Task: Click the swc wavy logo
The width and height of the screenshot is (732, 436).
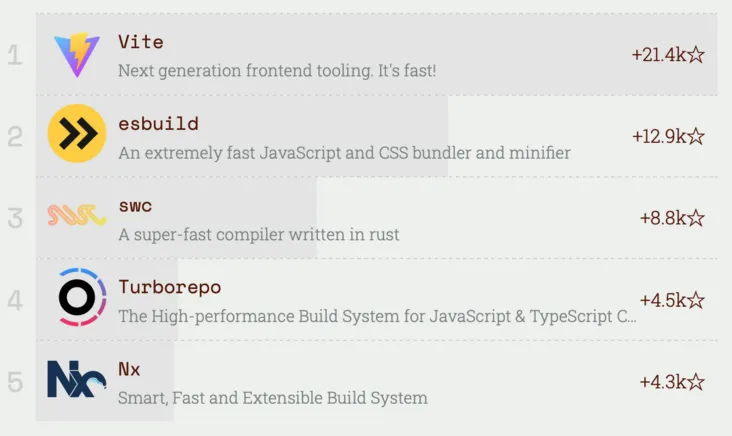Action: pyautogui.click(x=77, y=215)
